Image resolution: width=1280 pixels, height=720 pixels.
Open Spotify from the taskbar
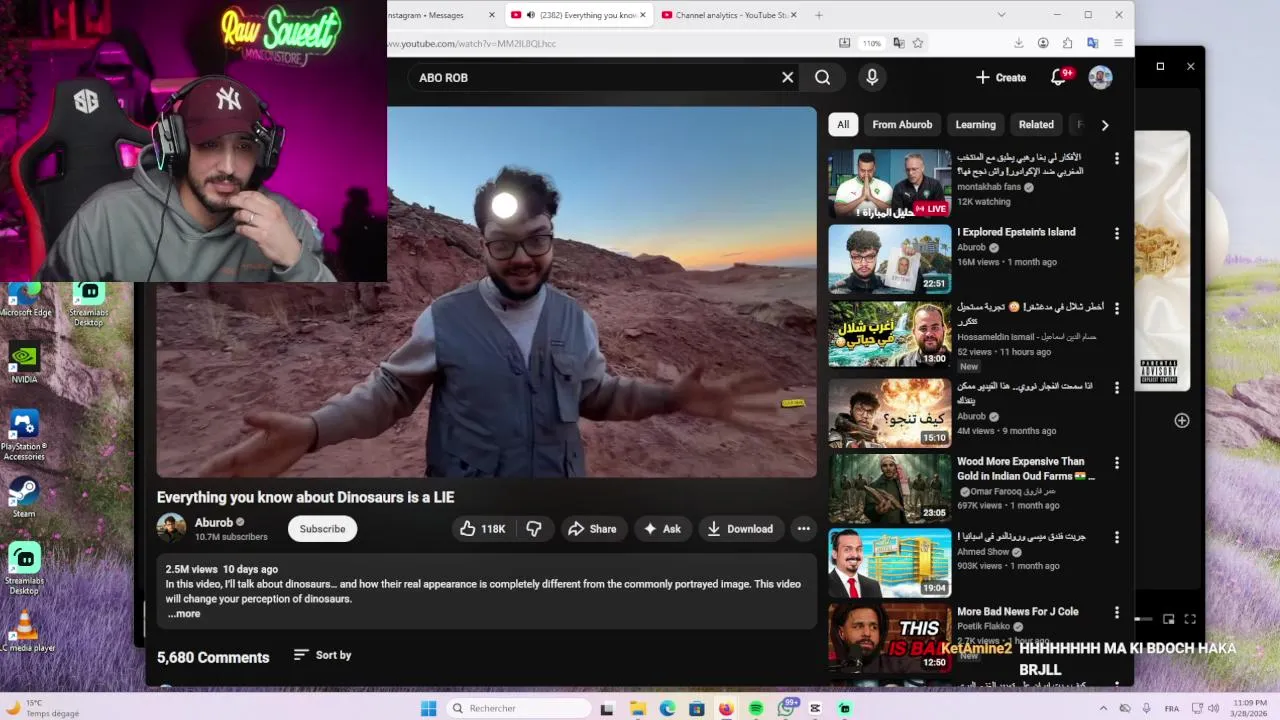(x=756, y=708)
